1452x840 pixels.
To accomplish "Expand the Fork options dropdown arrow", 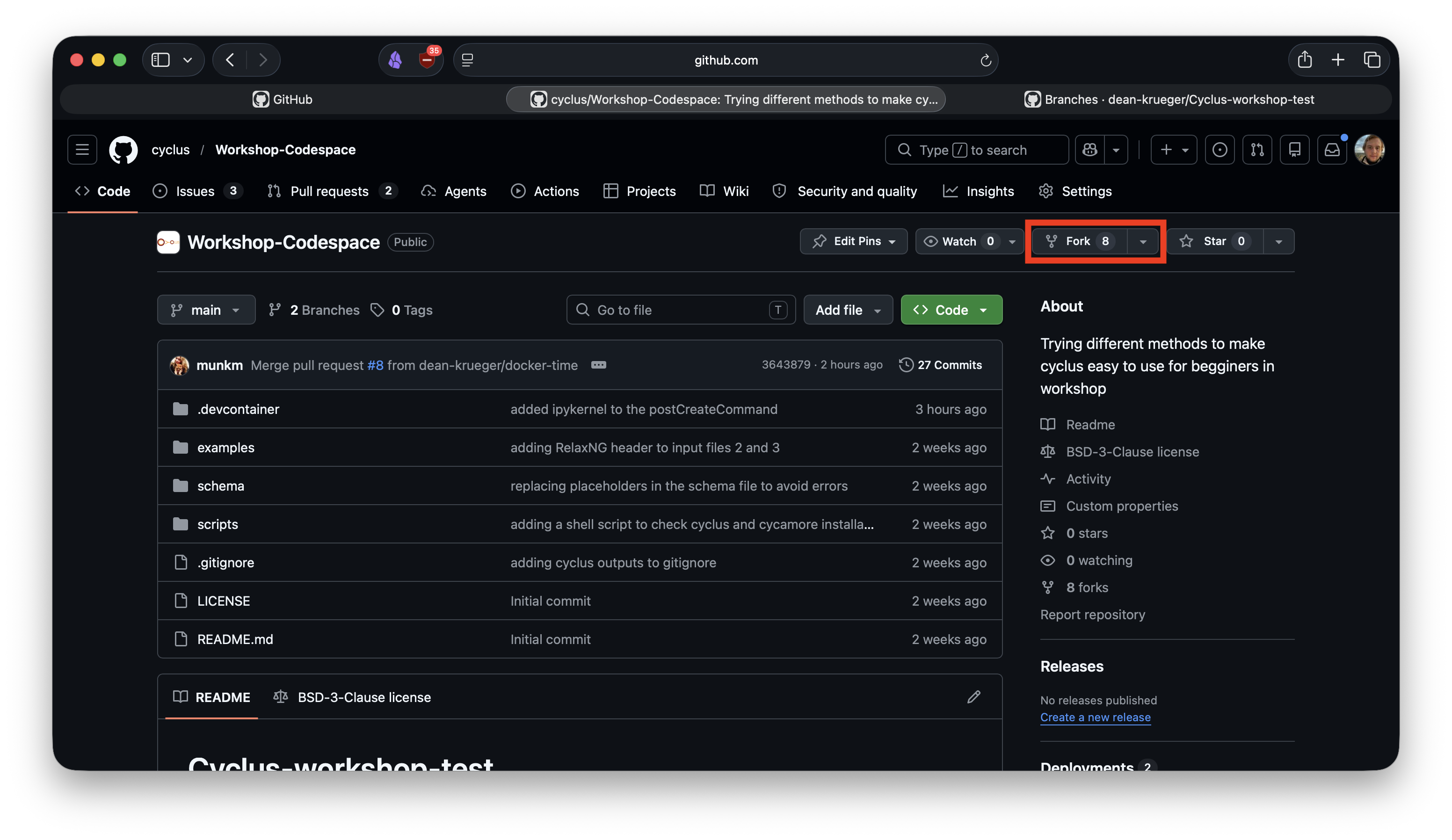I will (1143, 241).
